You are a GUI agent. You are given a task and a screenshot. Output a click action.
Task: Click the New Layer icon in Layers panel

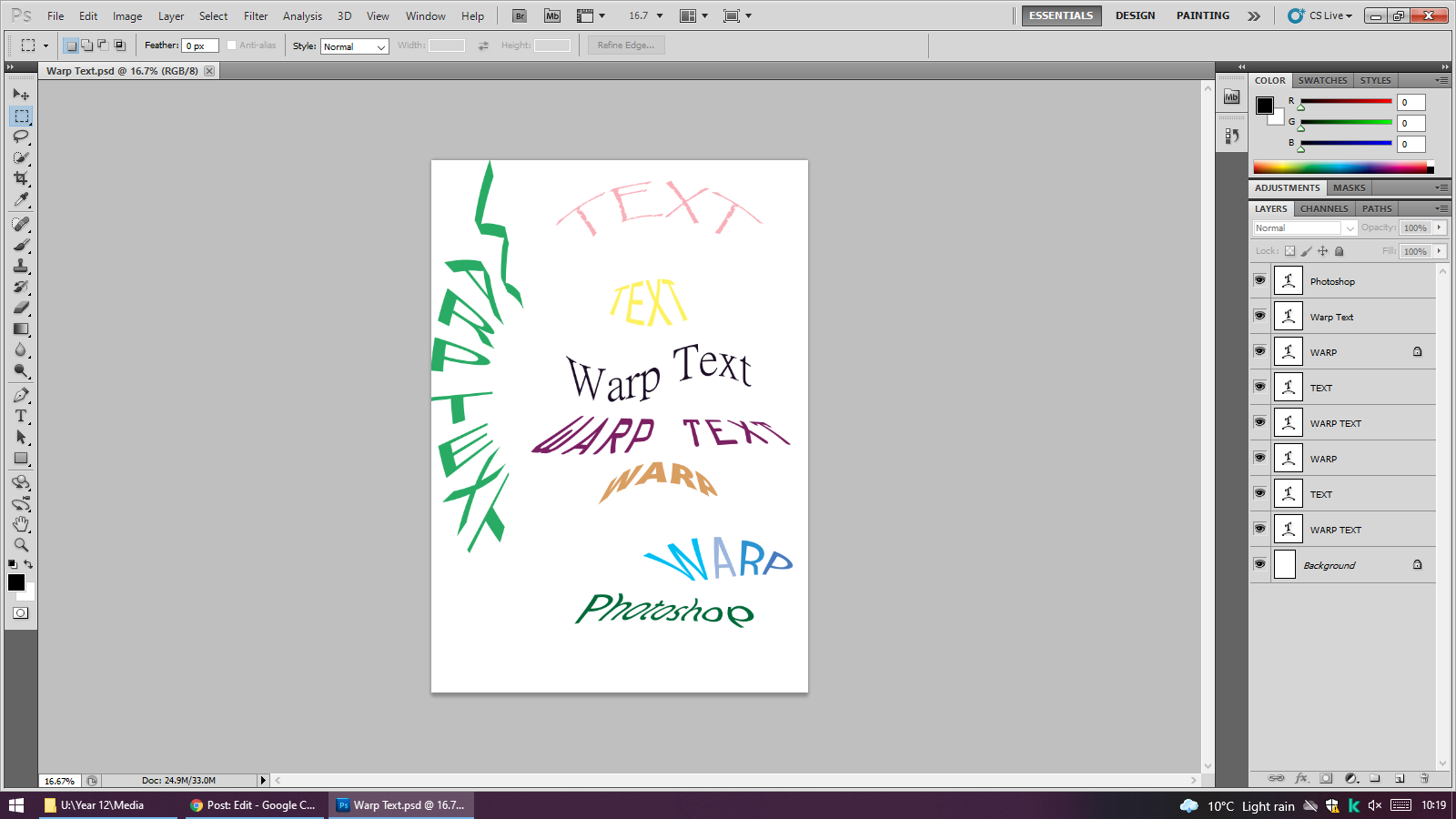[x=1400, y=778]
